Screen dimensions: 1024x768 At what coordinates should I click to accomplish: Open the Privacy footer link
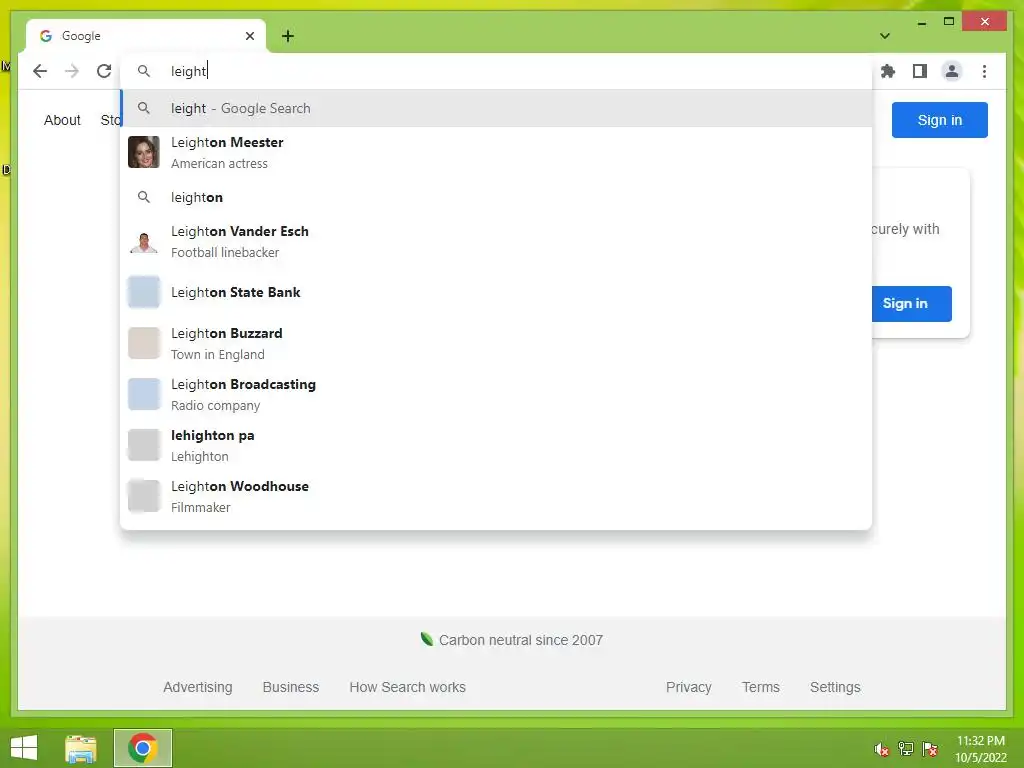click(688, 687)
